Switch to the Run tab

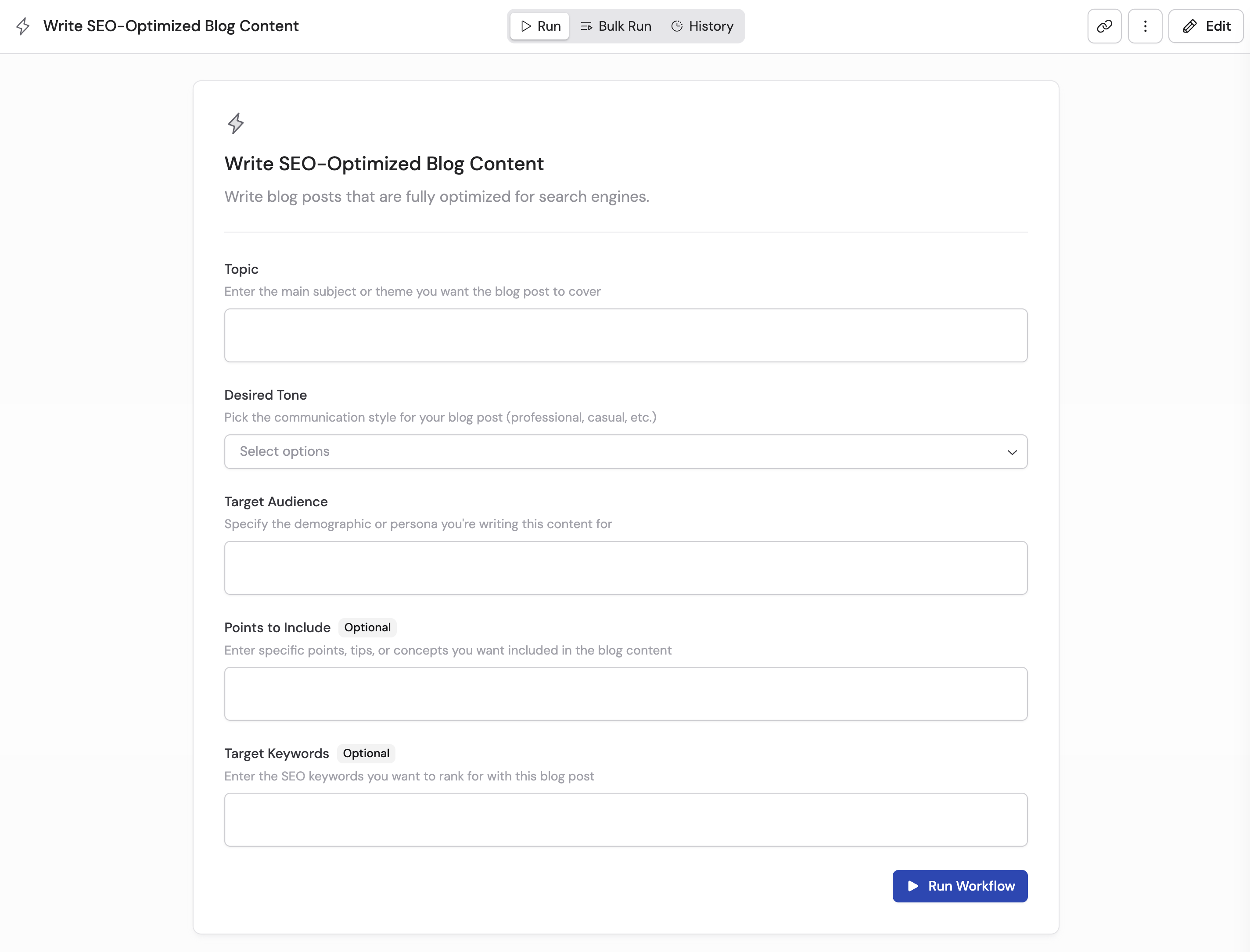click(x=539, y=25)
